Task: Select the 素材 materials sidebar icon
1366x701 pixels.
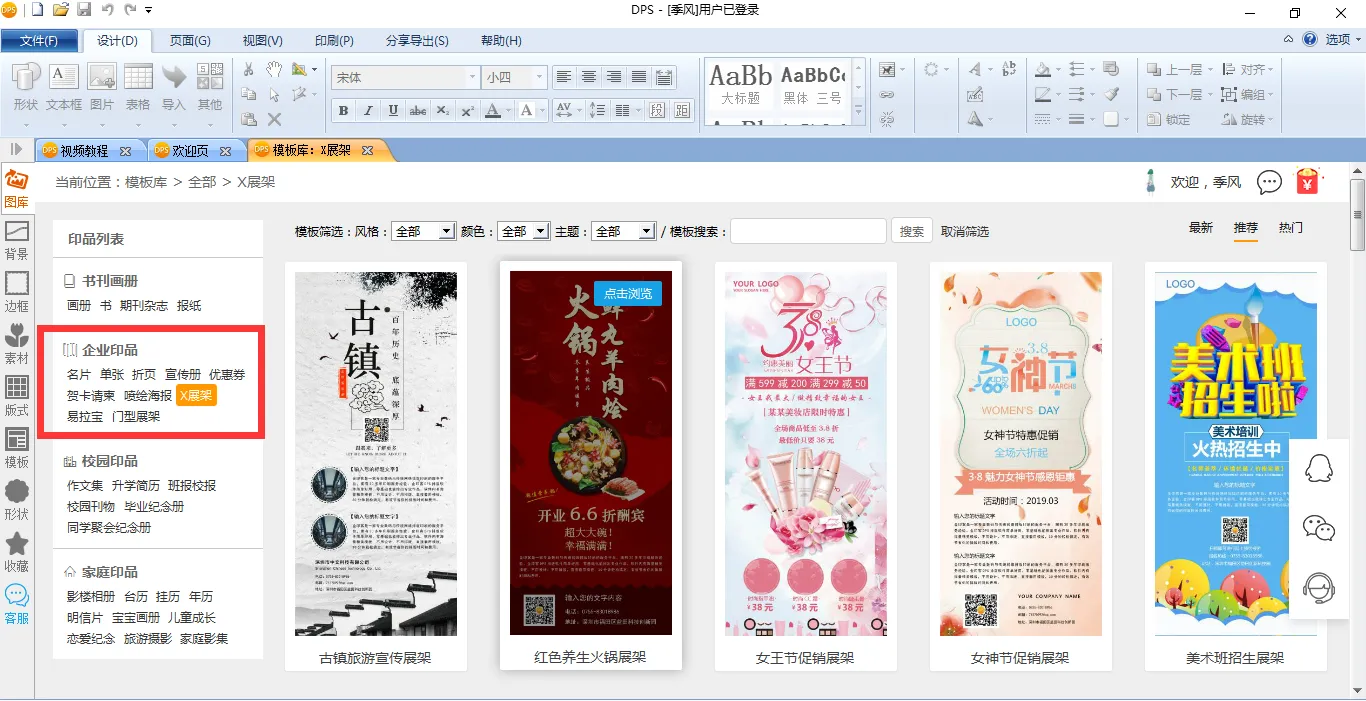Action: coord(17,343)
